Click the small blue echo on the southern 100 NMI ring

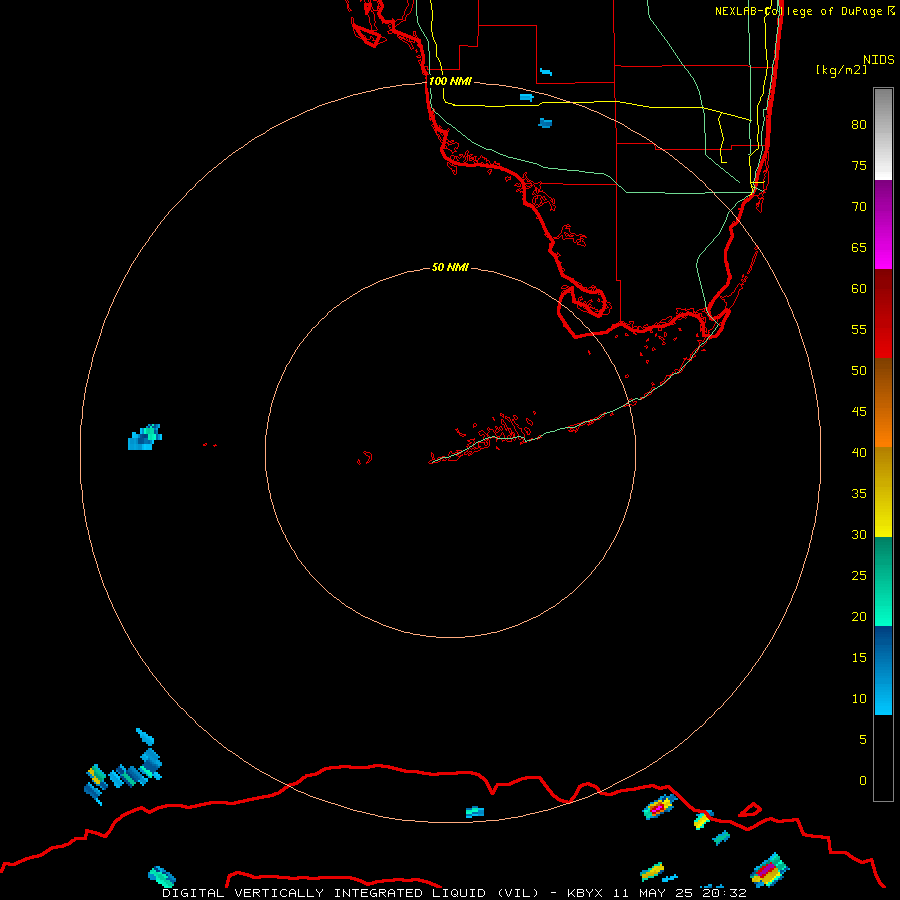[x=475, y=812]
